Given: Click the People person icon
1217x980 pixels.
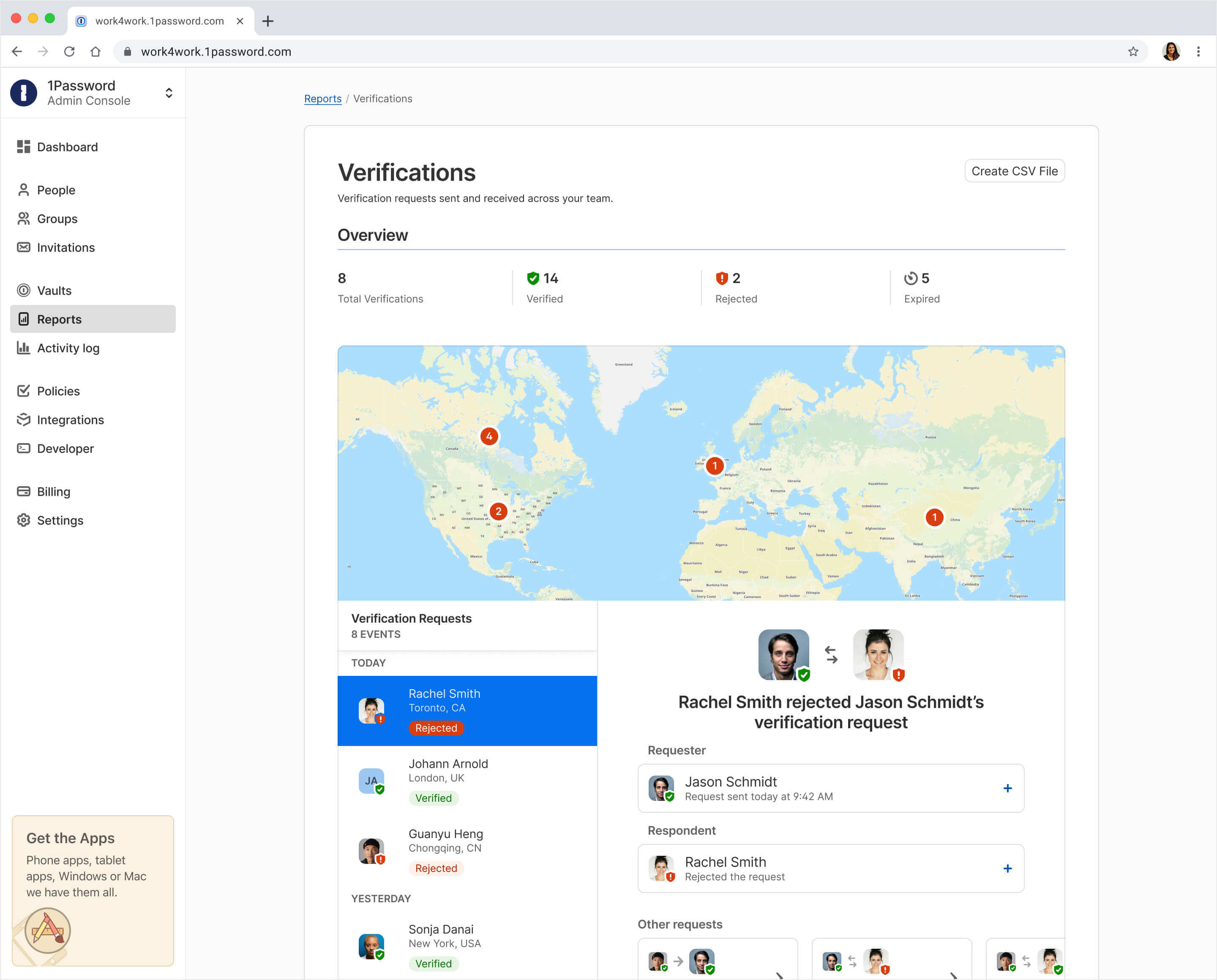Looking at the screenshot, I should [23, 190].
